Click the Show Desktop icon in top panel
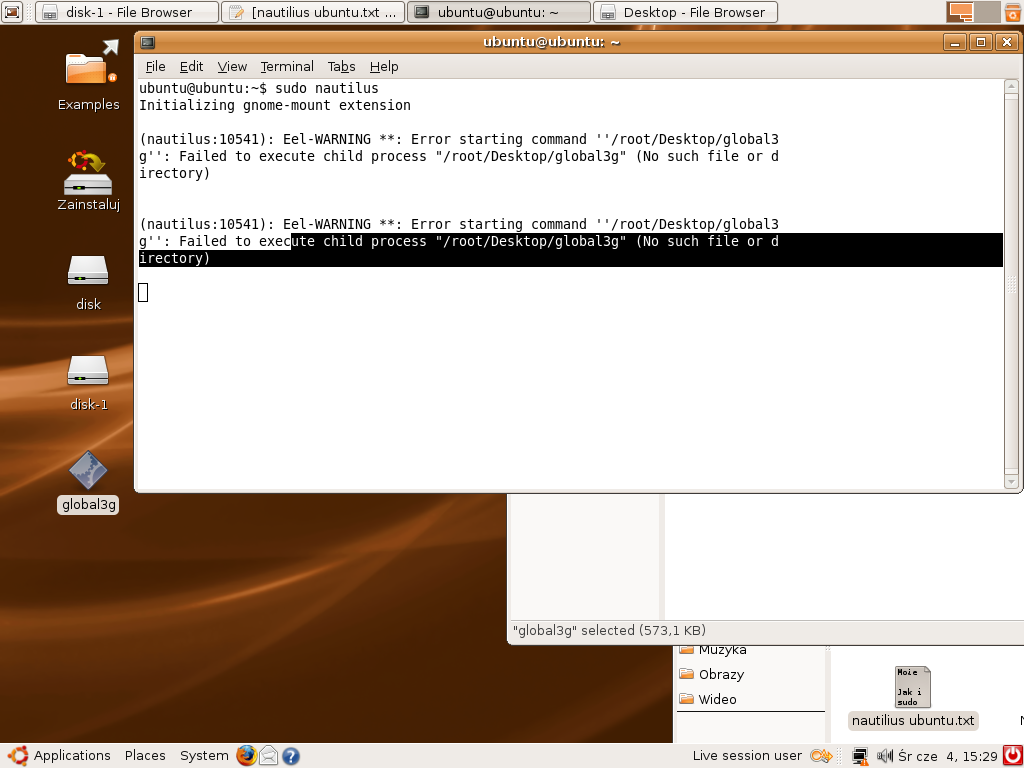 click(12, 12)
